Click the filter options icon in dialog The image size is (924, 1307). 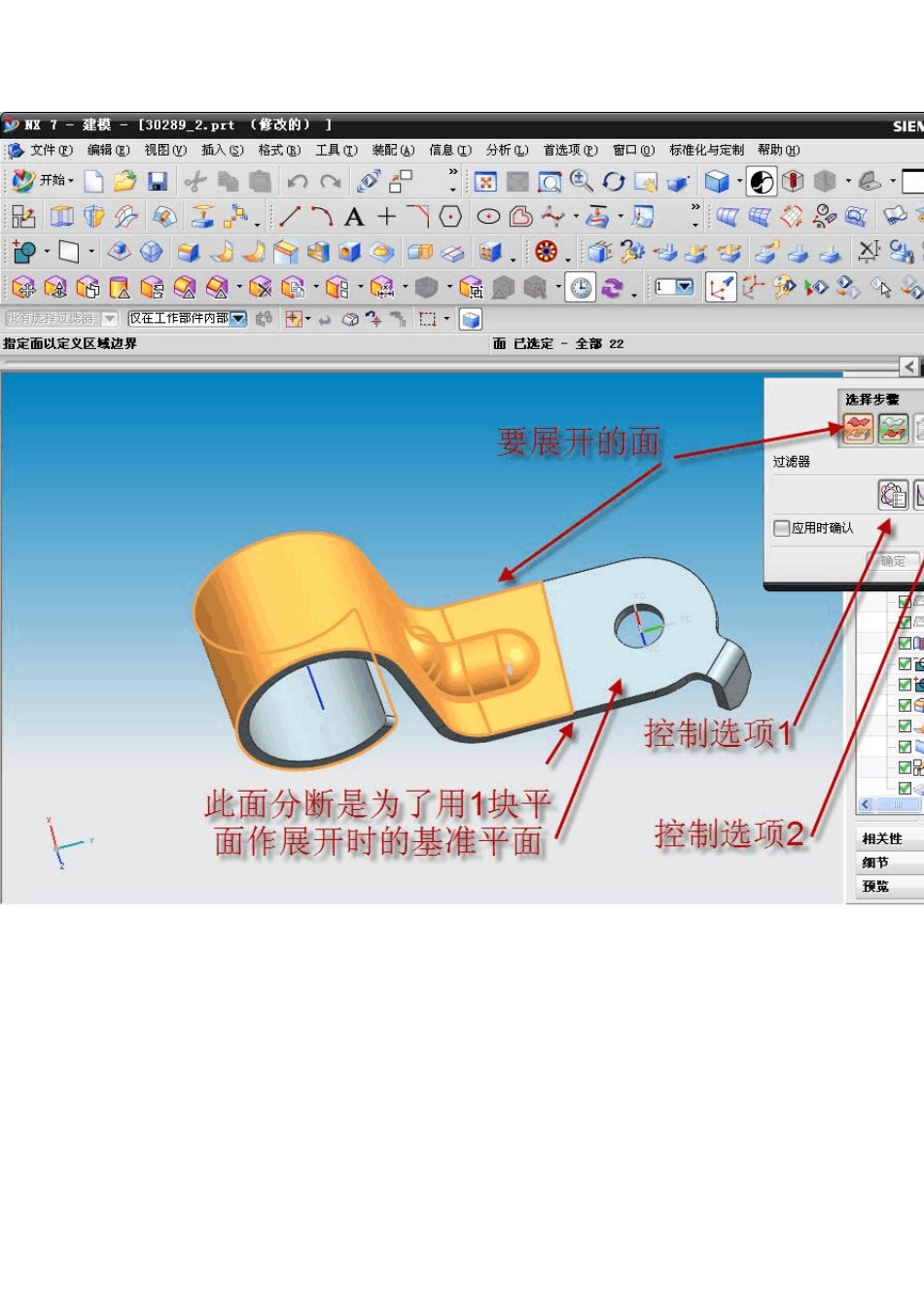[x=893, y=494]
